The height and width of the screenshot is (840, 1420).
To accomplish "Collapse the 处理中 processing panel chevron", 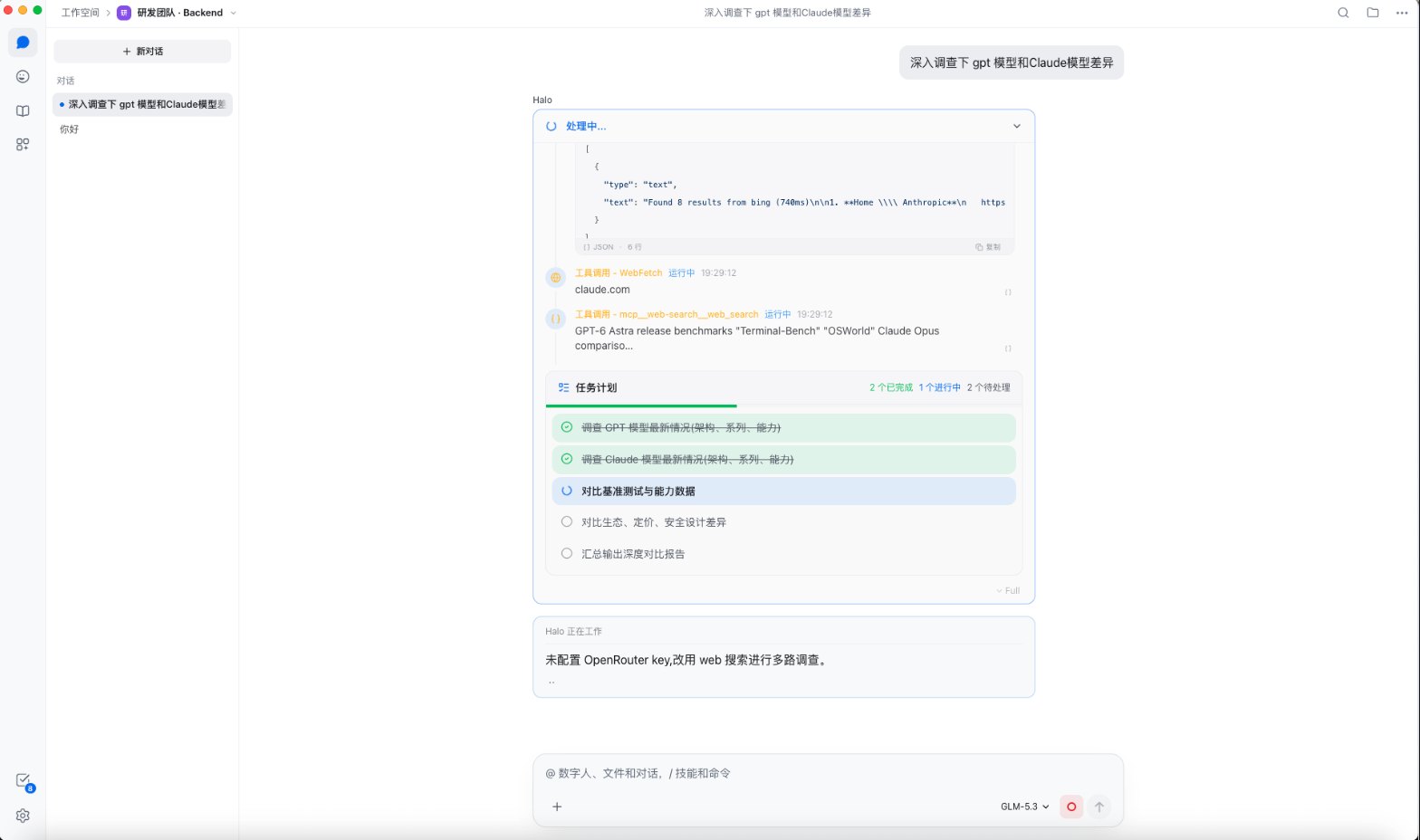I will (1017, 127).
